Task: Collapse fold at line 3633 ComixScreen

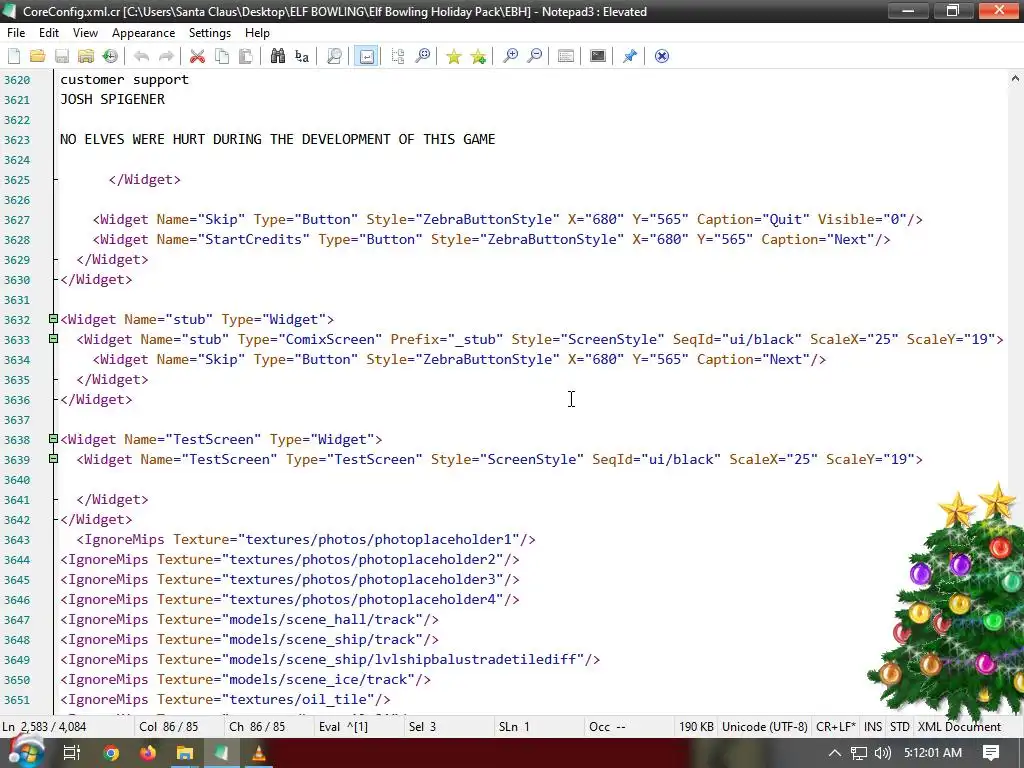Action: pyautogui.click(x=54, y=339)
